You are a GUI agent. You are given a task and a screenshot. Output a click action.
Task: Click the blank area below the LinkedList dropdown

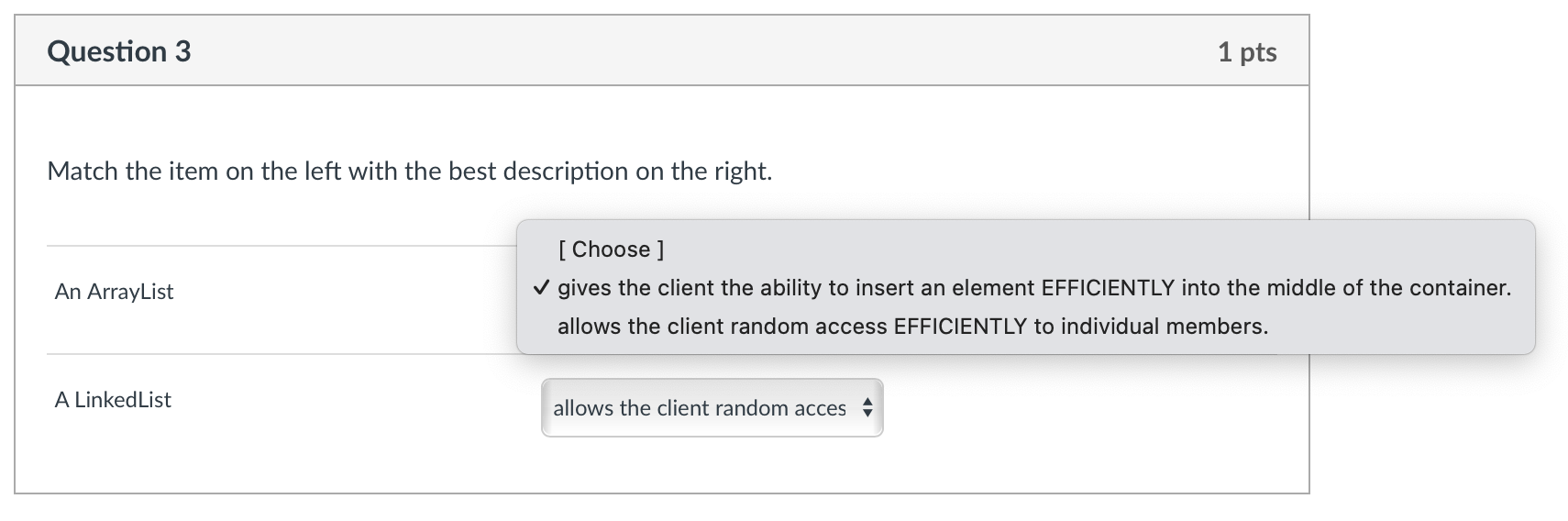(x=712, y=466)
